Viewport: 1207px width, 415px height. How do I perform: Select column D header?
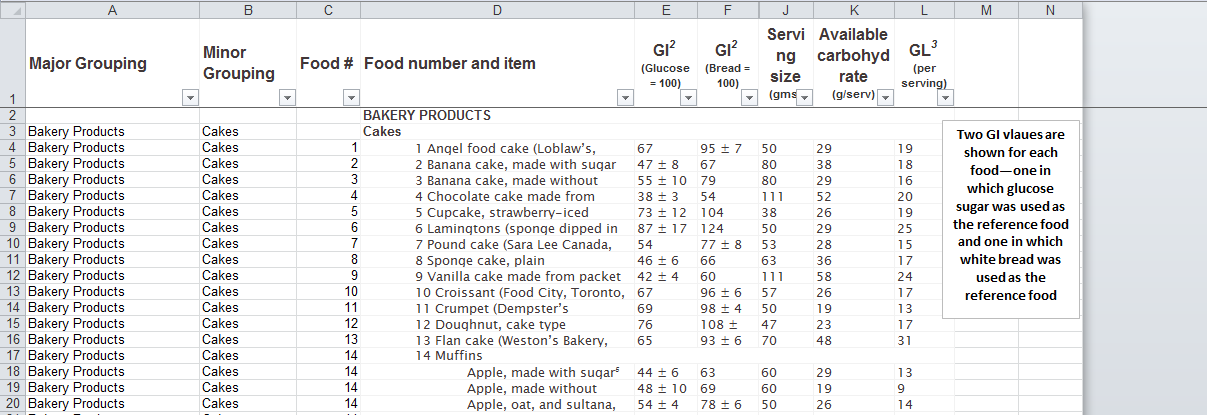coord(497,10)
